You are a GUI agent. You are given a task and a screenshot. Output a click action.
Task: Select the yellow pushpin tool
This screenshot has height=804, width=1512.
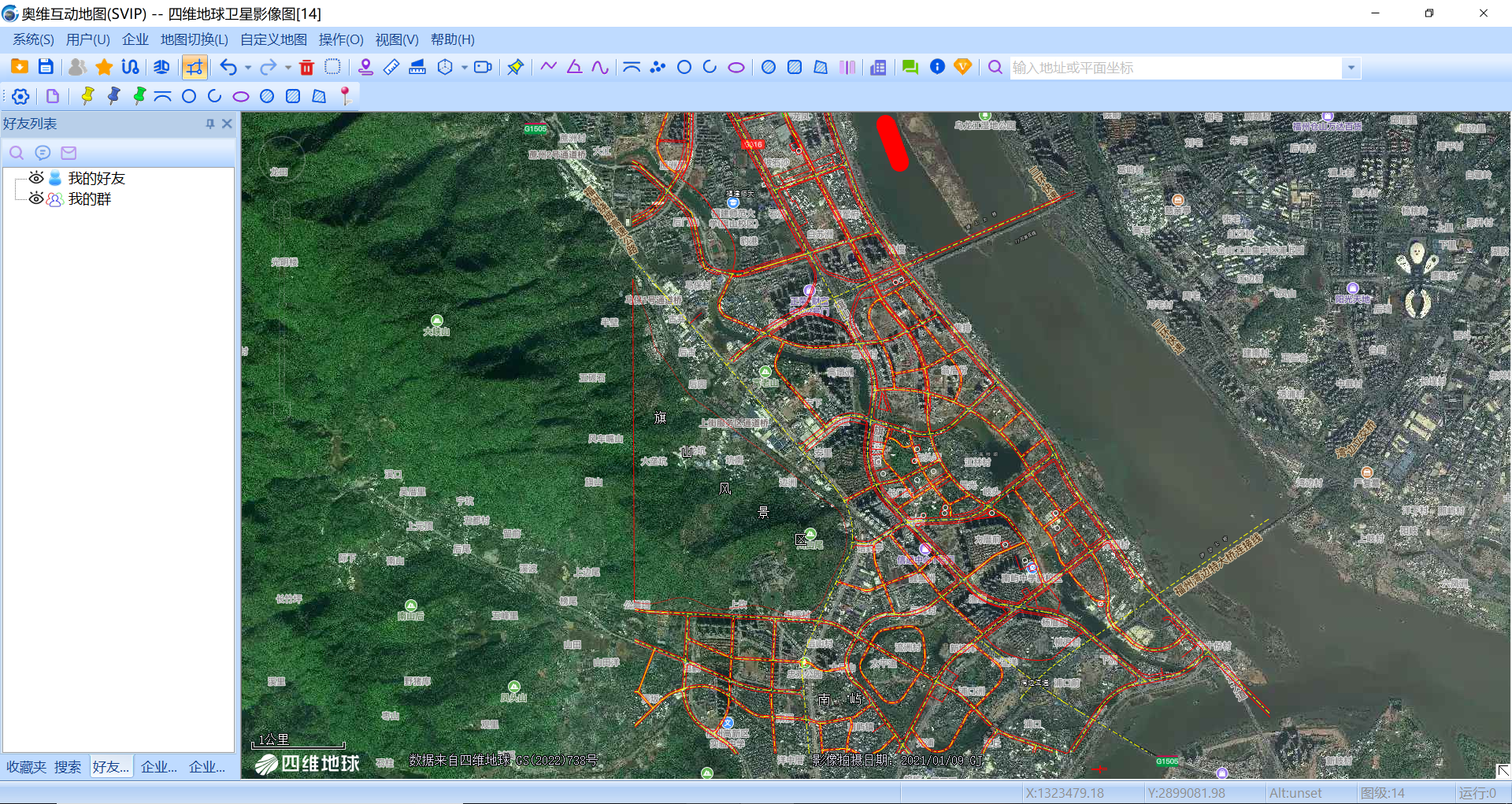tap(87, 95)
